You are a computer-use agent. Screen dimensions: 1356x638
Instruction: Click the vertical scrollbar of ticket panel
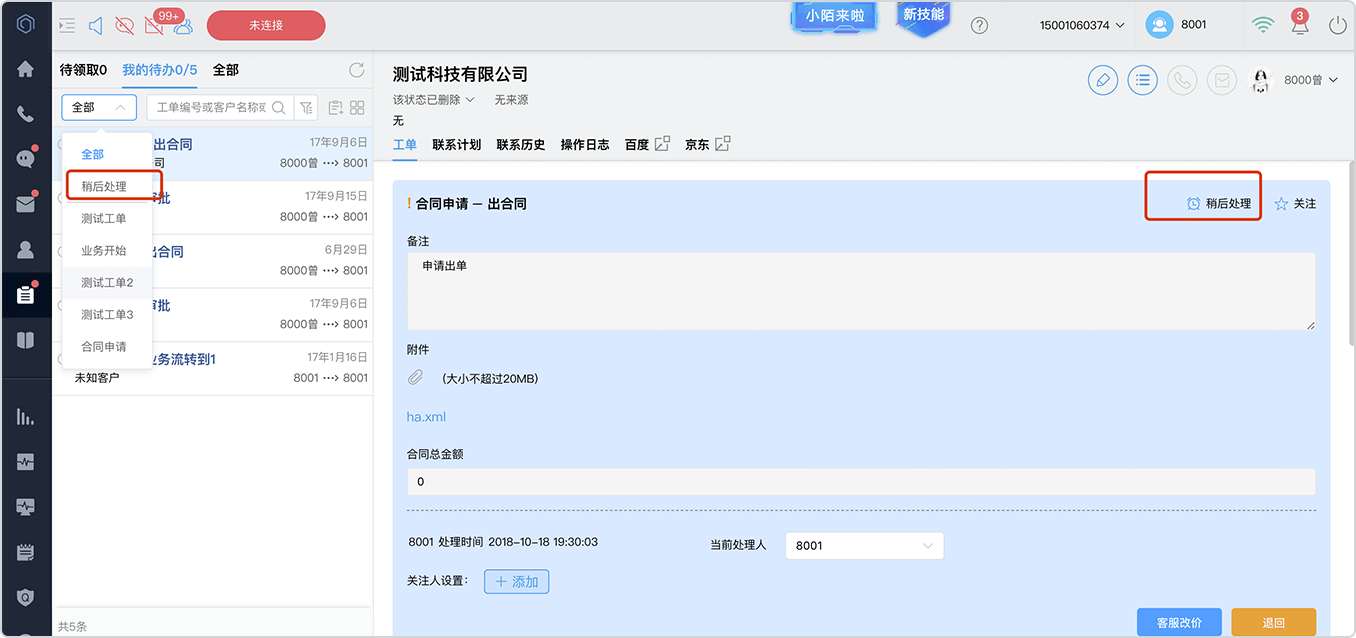(1351, 255)
